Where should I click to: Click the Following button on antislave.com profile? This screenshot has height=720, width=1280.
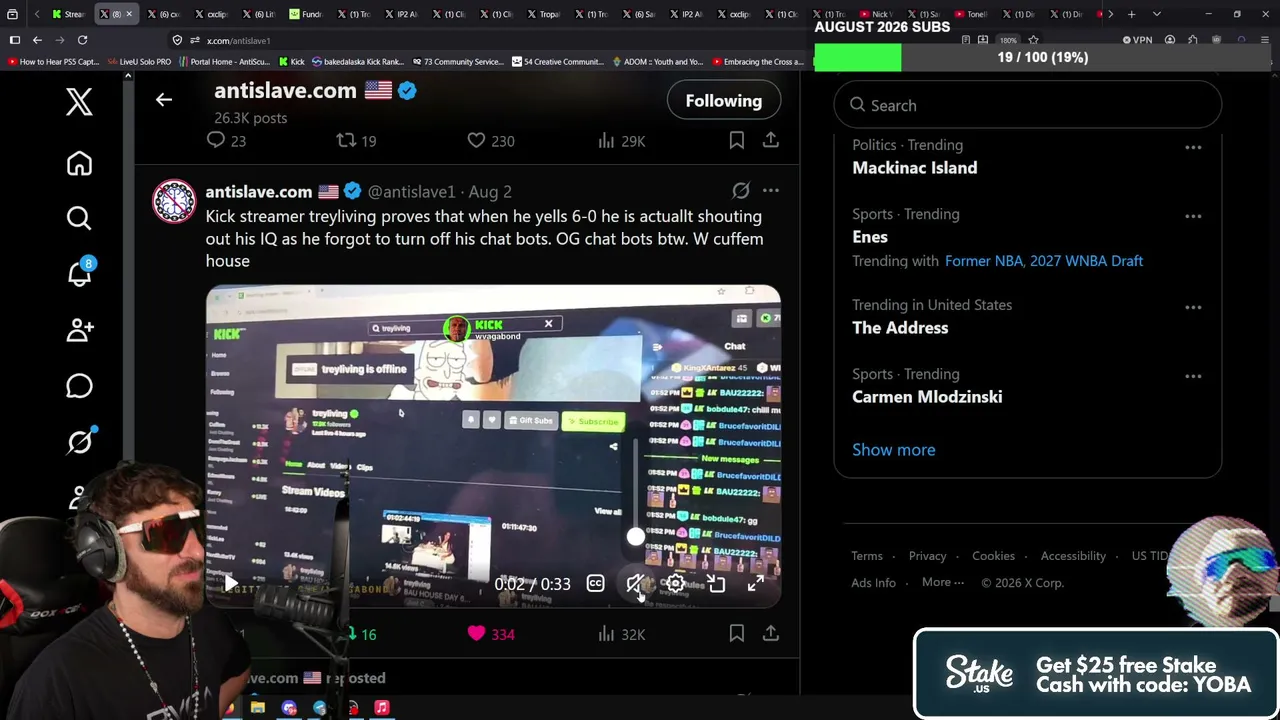pyautogui.click(x=724, y=100)
